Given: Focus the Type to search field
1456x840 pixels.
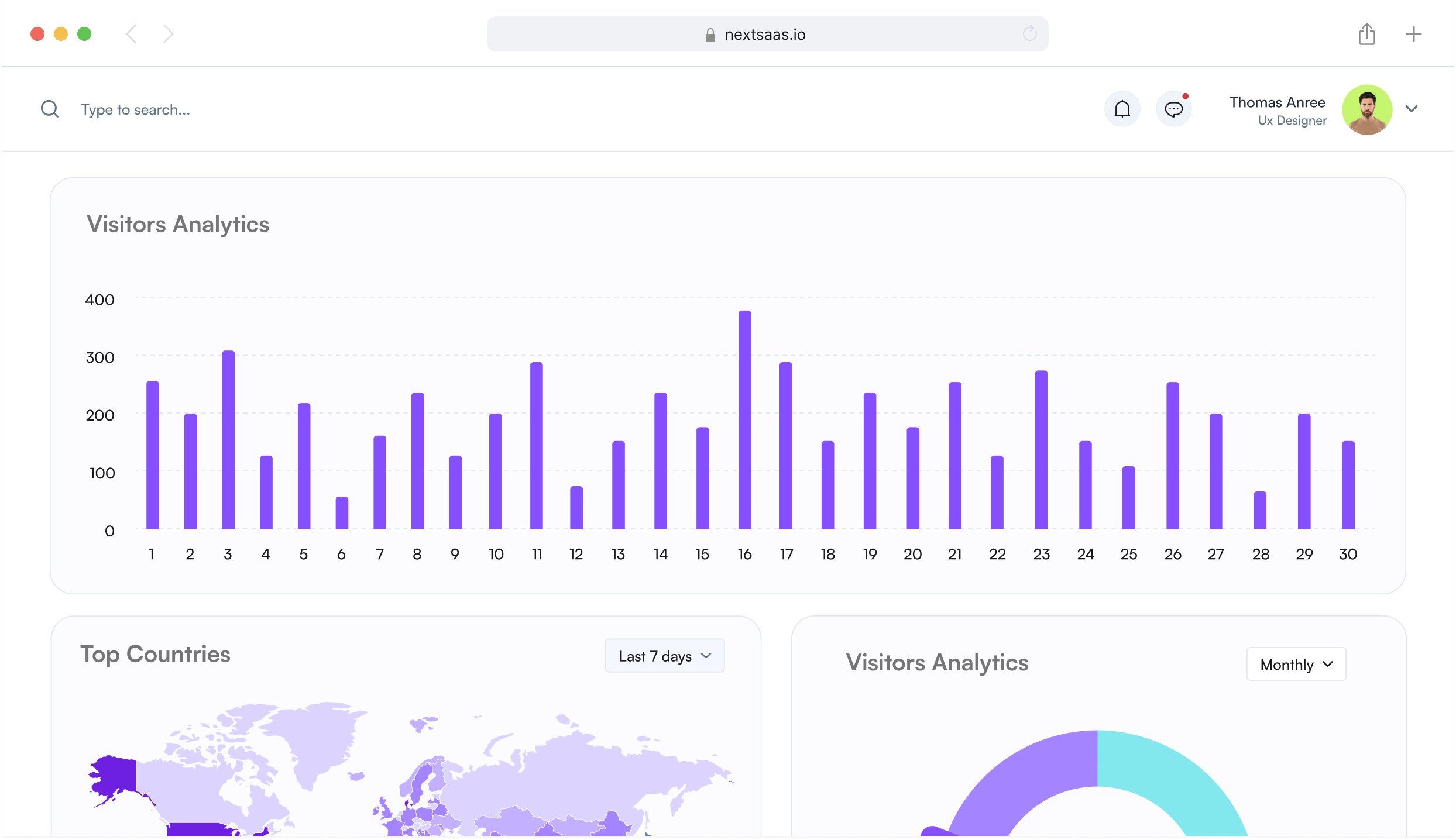Looking at the screenshot, I should (136, 109).
